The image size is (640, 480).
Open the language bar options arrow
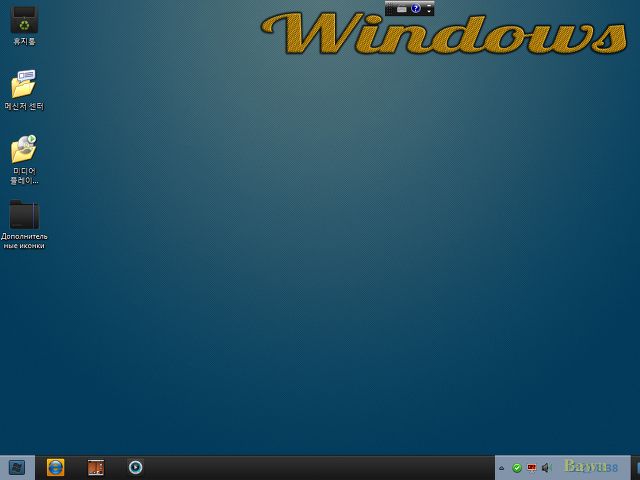coord(429,11)
